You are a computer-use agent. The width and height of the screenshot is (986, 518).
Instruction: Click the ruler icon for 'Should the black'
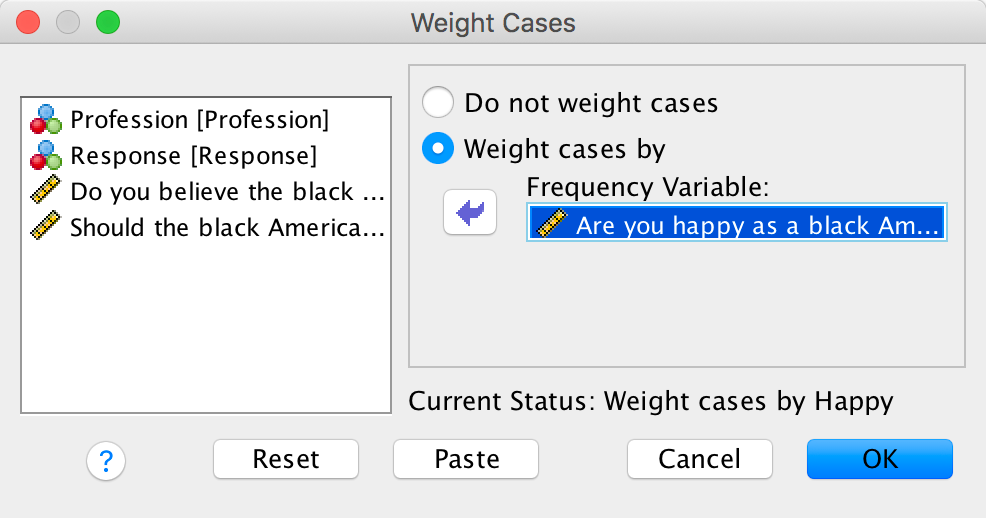click(46, 228)
